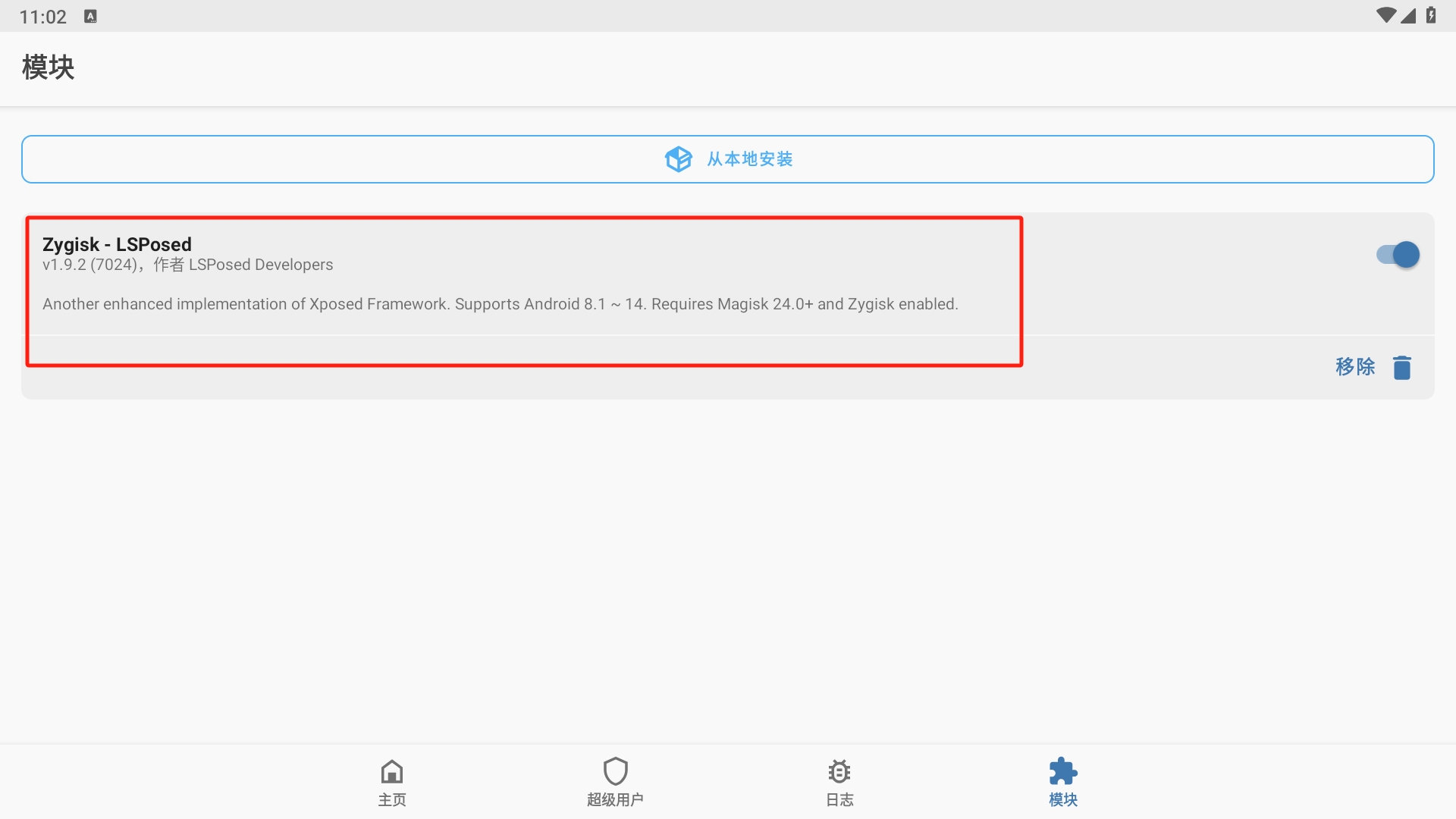Tap the 从本地安装 install from storage button

tap(728, 159)
